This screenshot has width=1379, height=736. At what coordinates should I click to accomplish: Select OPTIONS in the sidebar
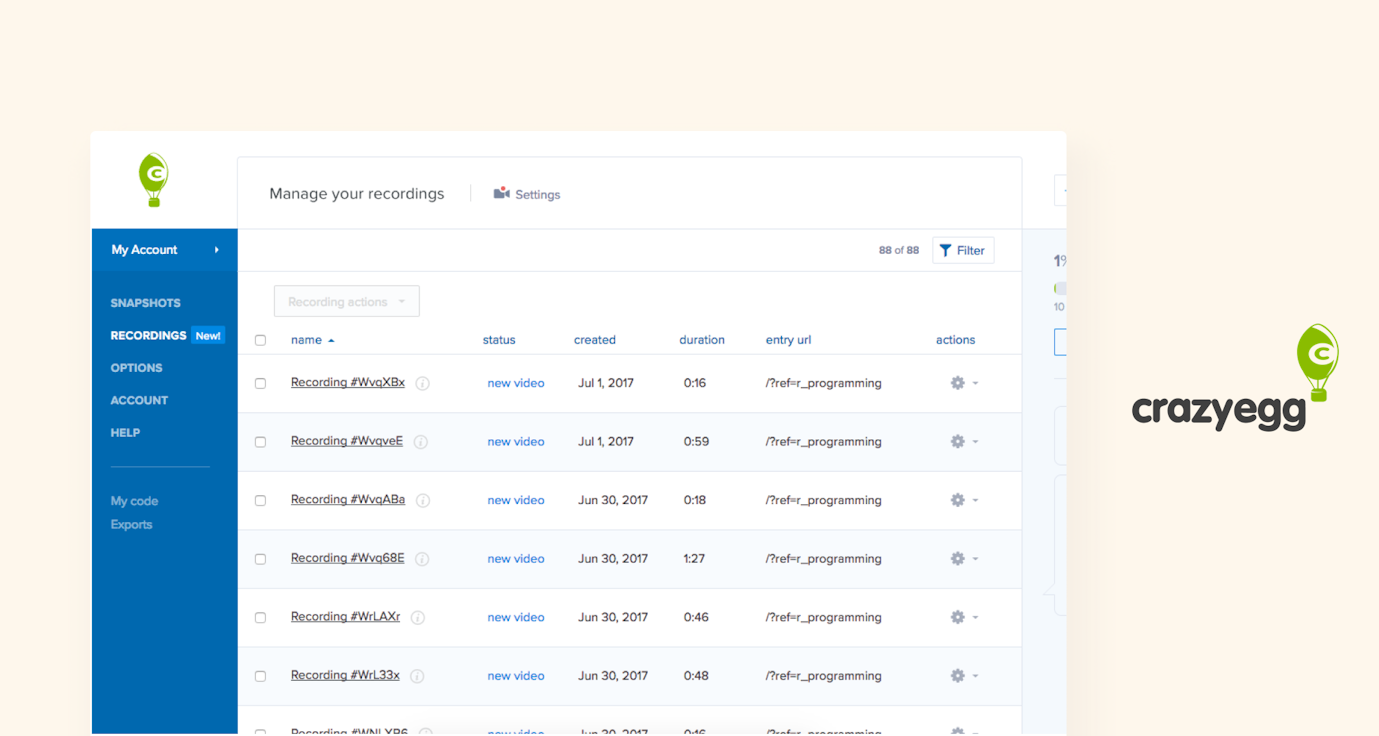pos(136,367)
